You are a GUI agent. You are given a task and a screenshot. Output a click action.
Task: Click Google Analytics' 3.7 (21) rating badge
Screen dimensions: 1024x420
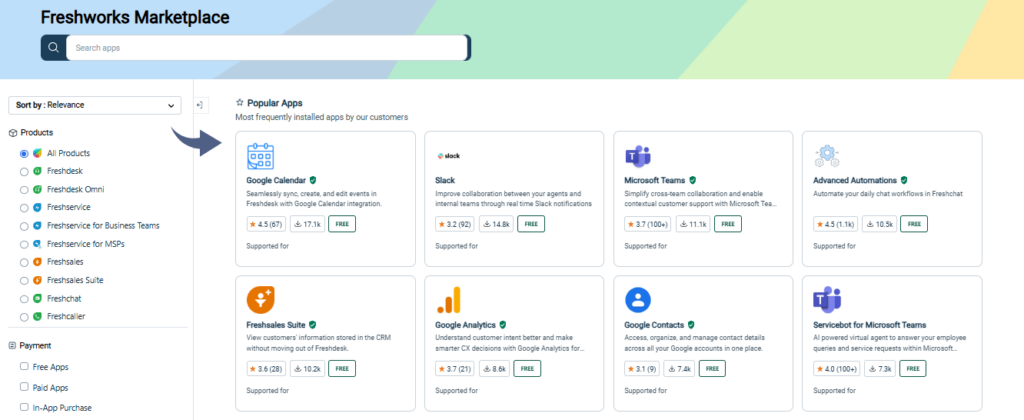pos(455,368)
